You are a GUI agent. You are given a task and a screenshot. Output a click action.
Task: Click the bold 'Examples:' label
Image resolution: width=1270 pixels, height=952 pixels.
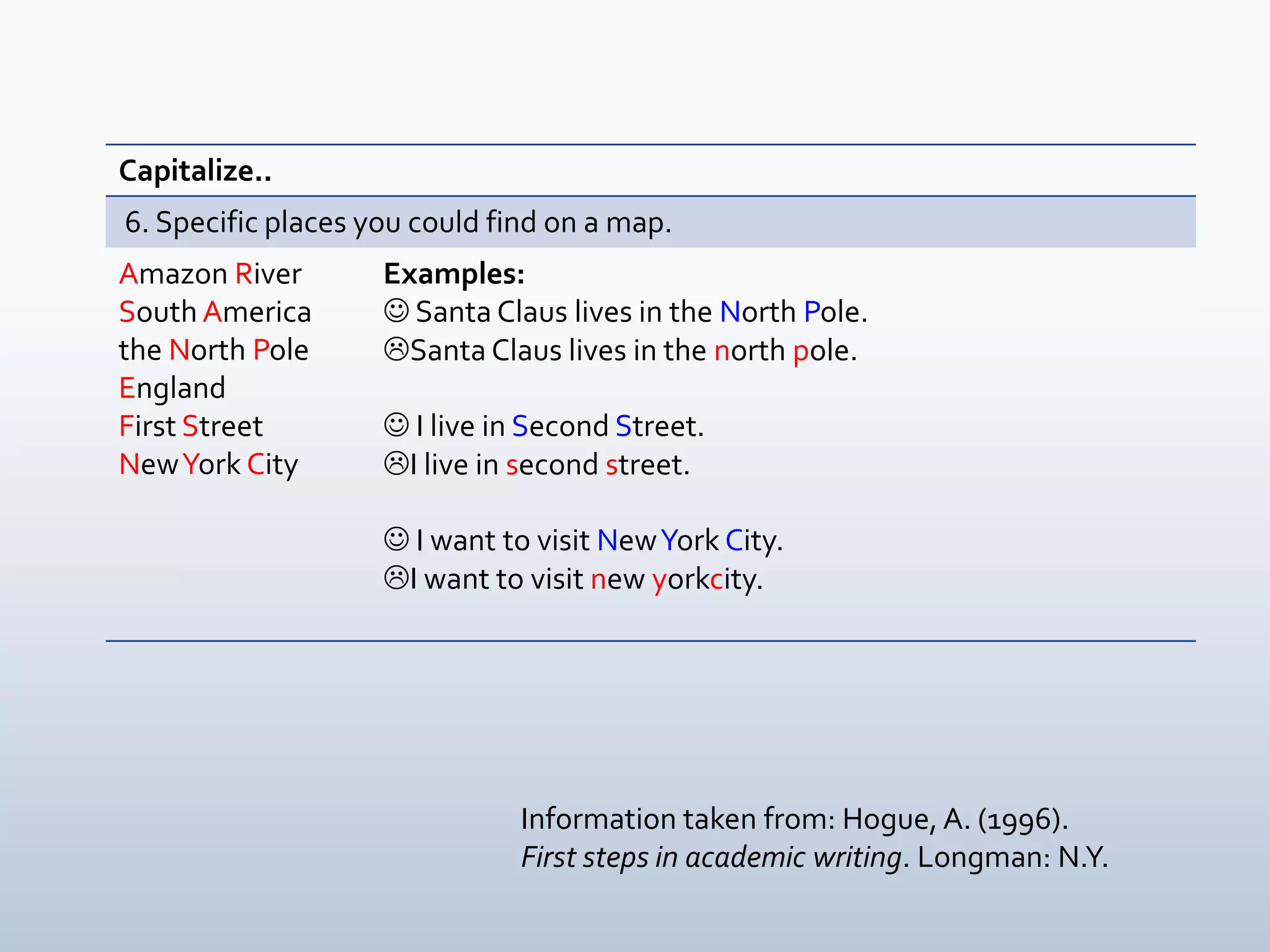[x=454, y=274]
